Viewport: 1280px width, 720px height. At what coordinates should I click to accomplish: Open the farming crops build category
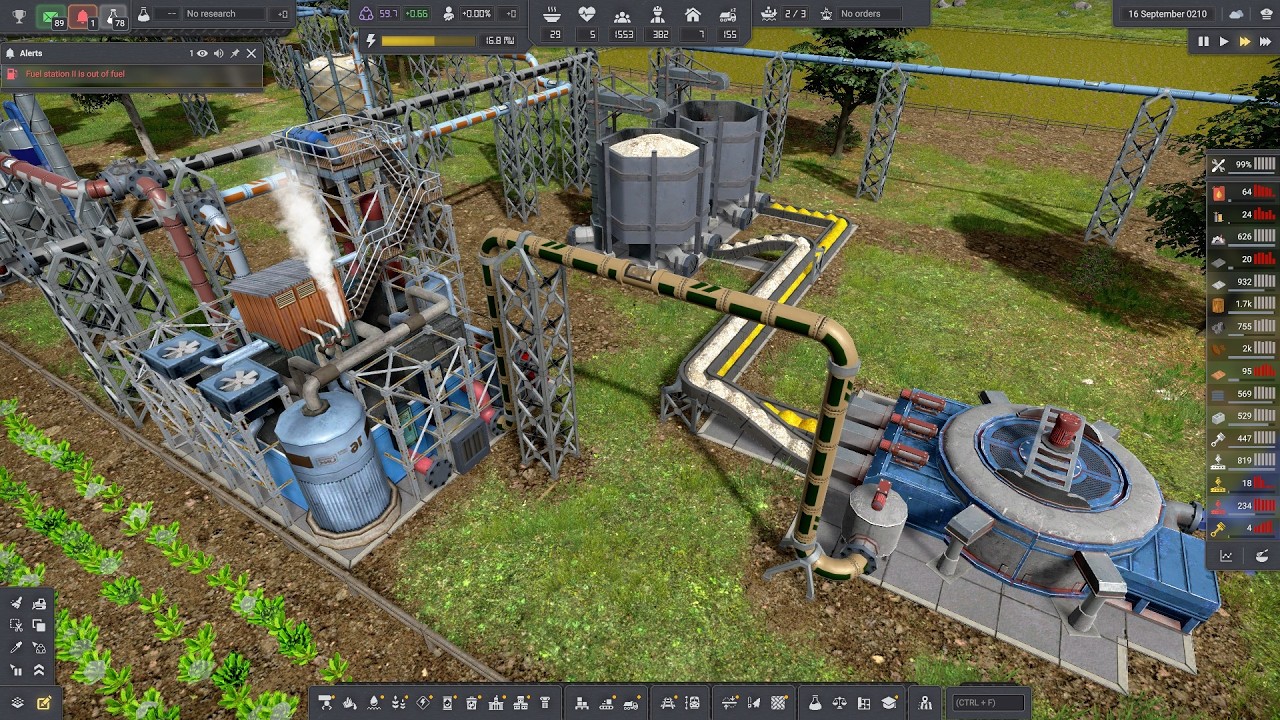[399, 703]
